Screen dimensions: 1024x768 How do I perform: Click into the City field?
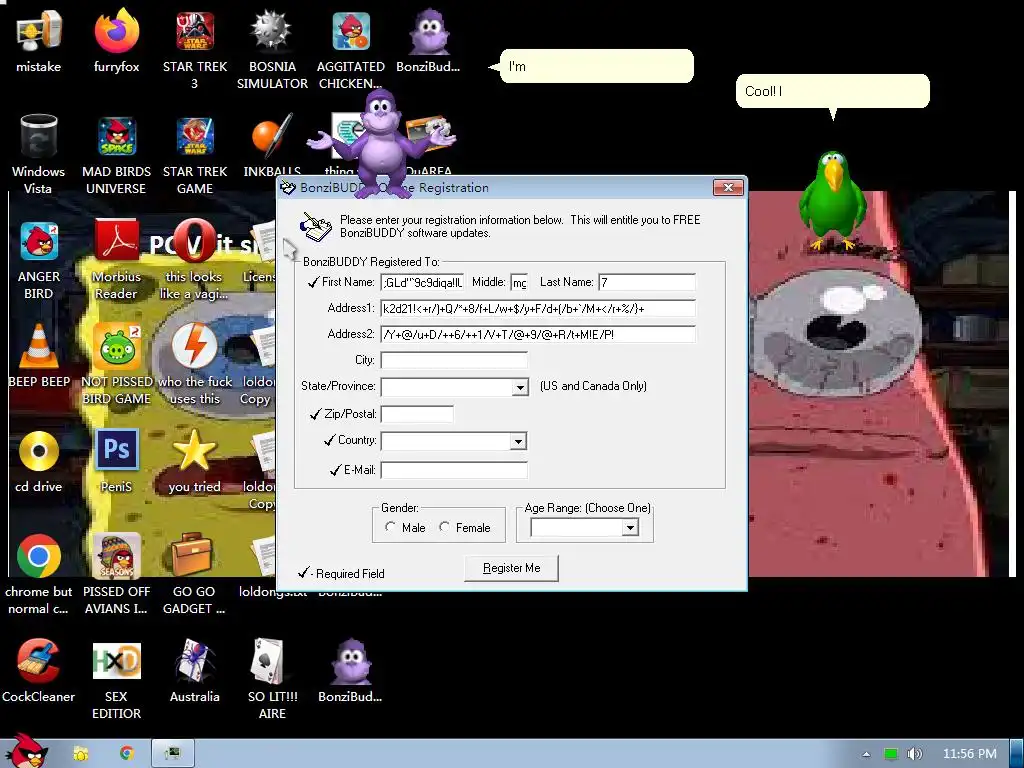pyautogui.click(x=454, y=360)
